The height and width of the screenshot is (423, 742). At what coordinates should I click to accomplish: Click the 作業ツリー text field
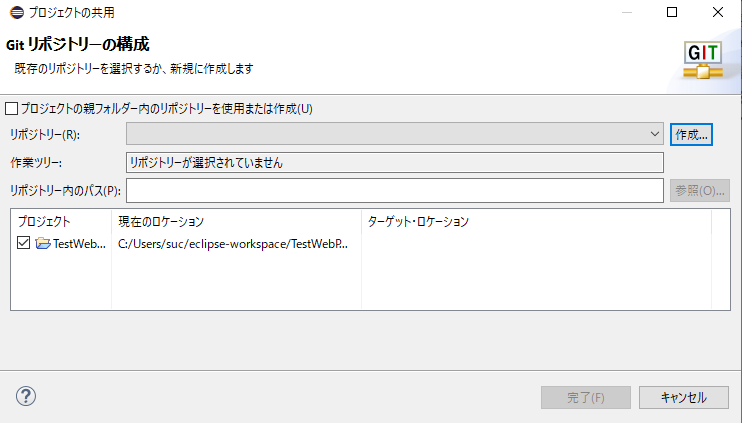[395, 163]
